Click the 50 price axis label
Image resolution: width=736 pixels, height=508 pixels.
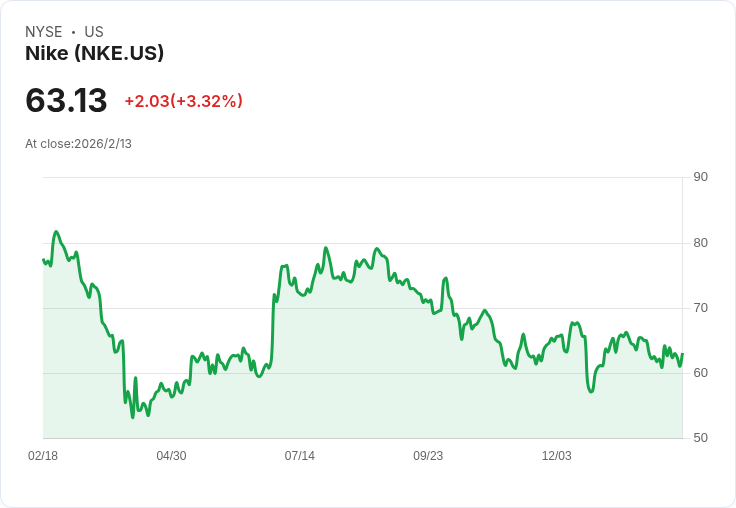click(x=701, y=438)
